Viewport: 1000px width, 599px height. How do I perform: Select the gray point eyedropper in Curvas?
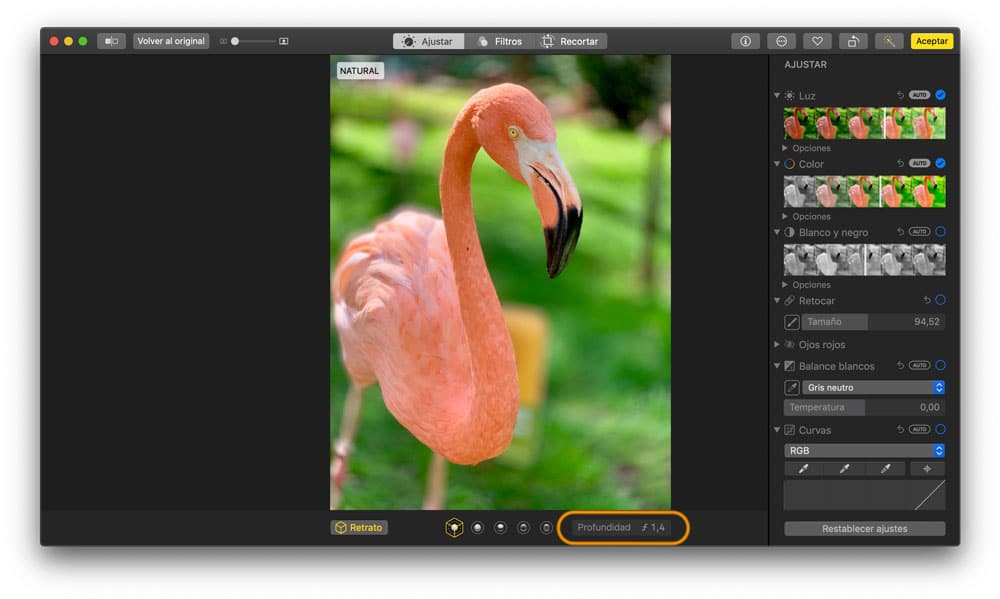[x=844, y=469]
